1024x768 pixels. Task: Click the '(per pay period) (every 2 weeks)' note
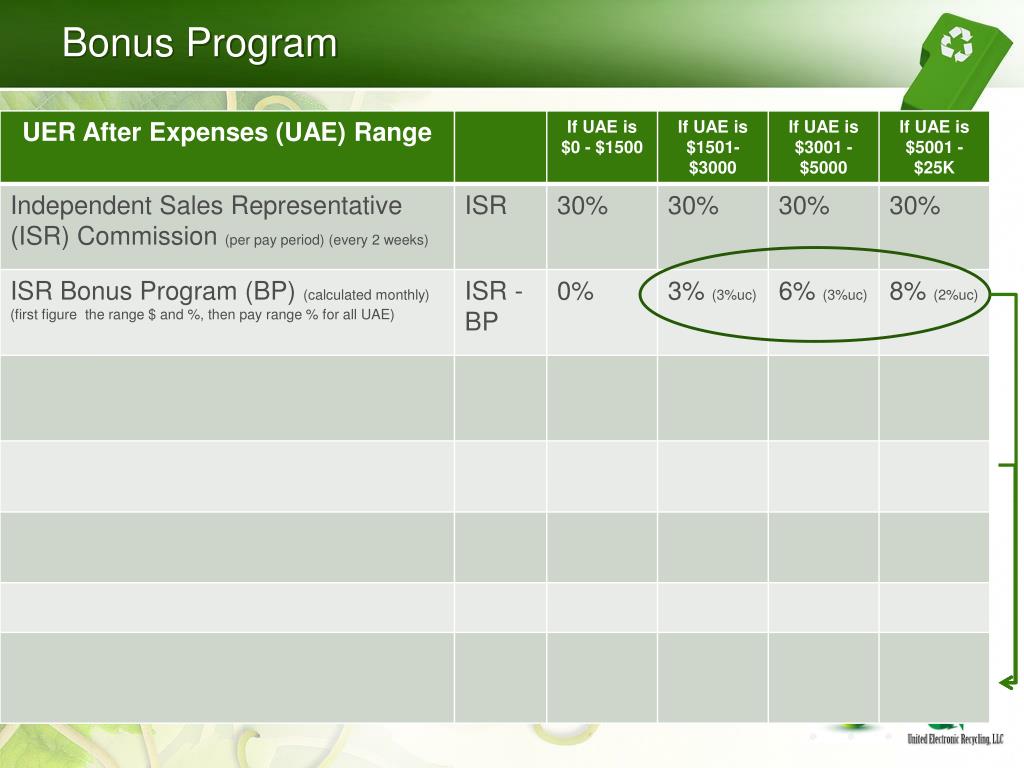point(327,240)
